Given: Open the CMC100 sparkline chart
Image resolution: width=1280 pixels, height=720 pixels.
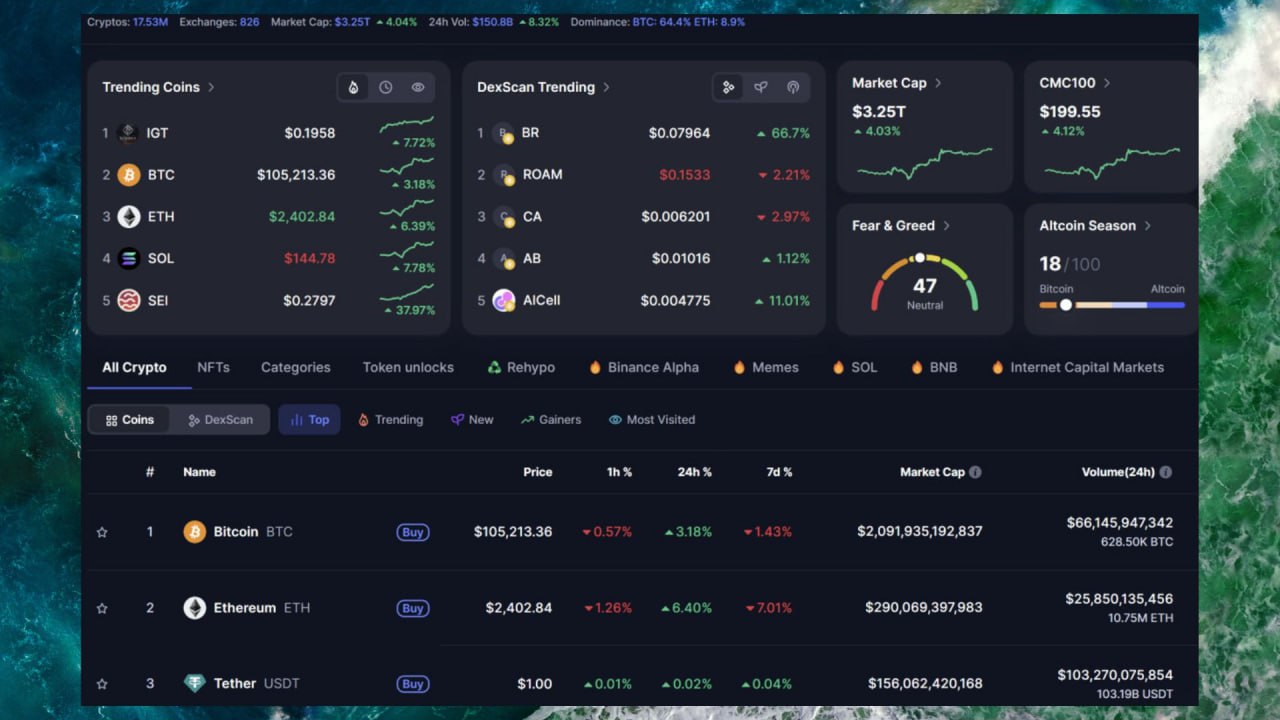Looking at the screenshot, I should click(1112, 163).
